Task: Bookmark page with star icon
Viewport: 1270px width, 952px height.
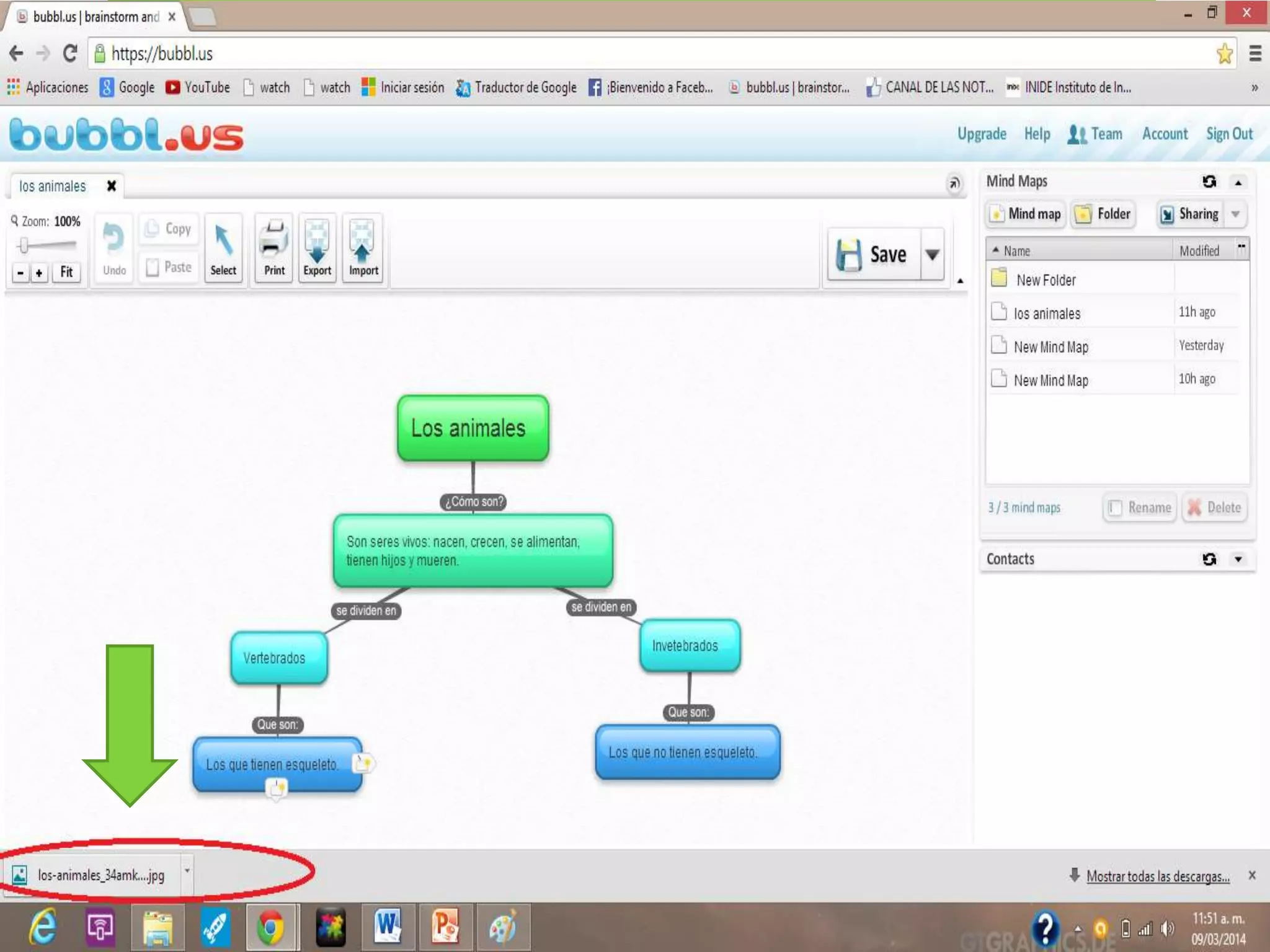Action: [x=1224, y=54]
